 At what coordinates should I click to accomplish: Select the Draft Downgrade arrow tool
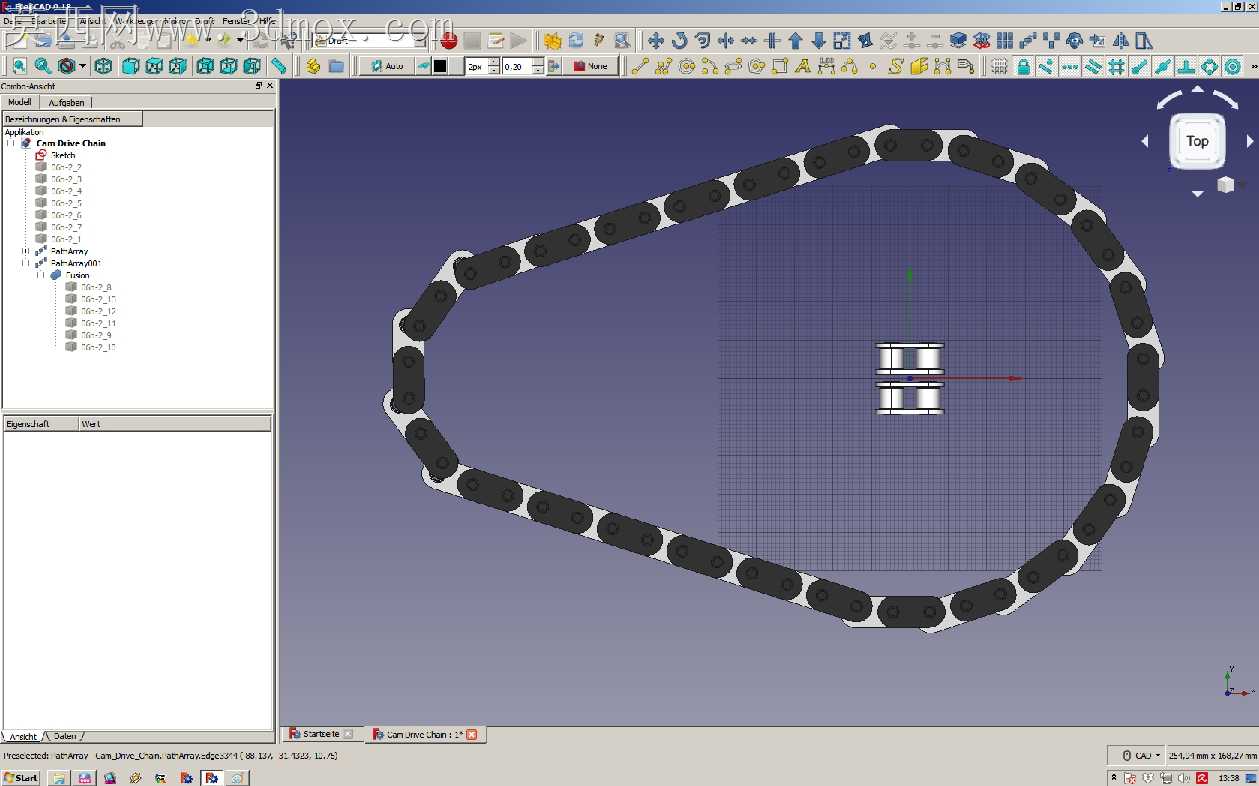click(818, 41)
